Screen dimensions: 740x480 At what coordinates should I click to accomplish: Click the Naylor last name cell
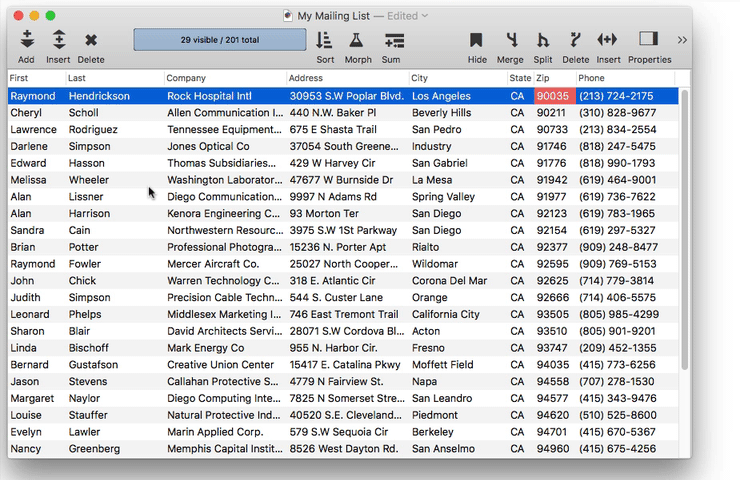click(84, 398)
